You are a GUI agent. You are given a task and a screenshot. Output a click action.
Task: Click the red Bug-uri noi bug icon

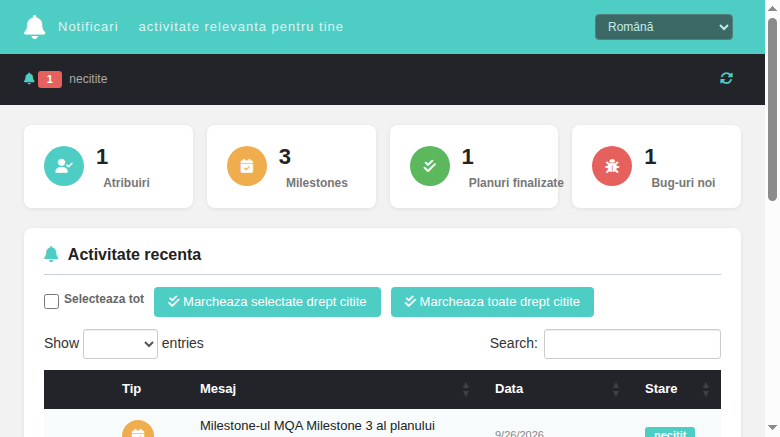(612, 166)
